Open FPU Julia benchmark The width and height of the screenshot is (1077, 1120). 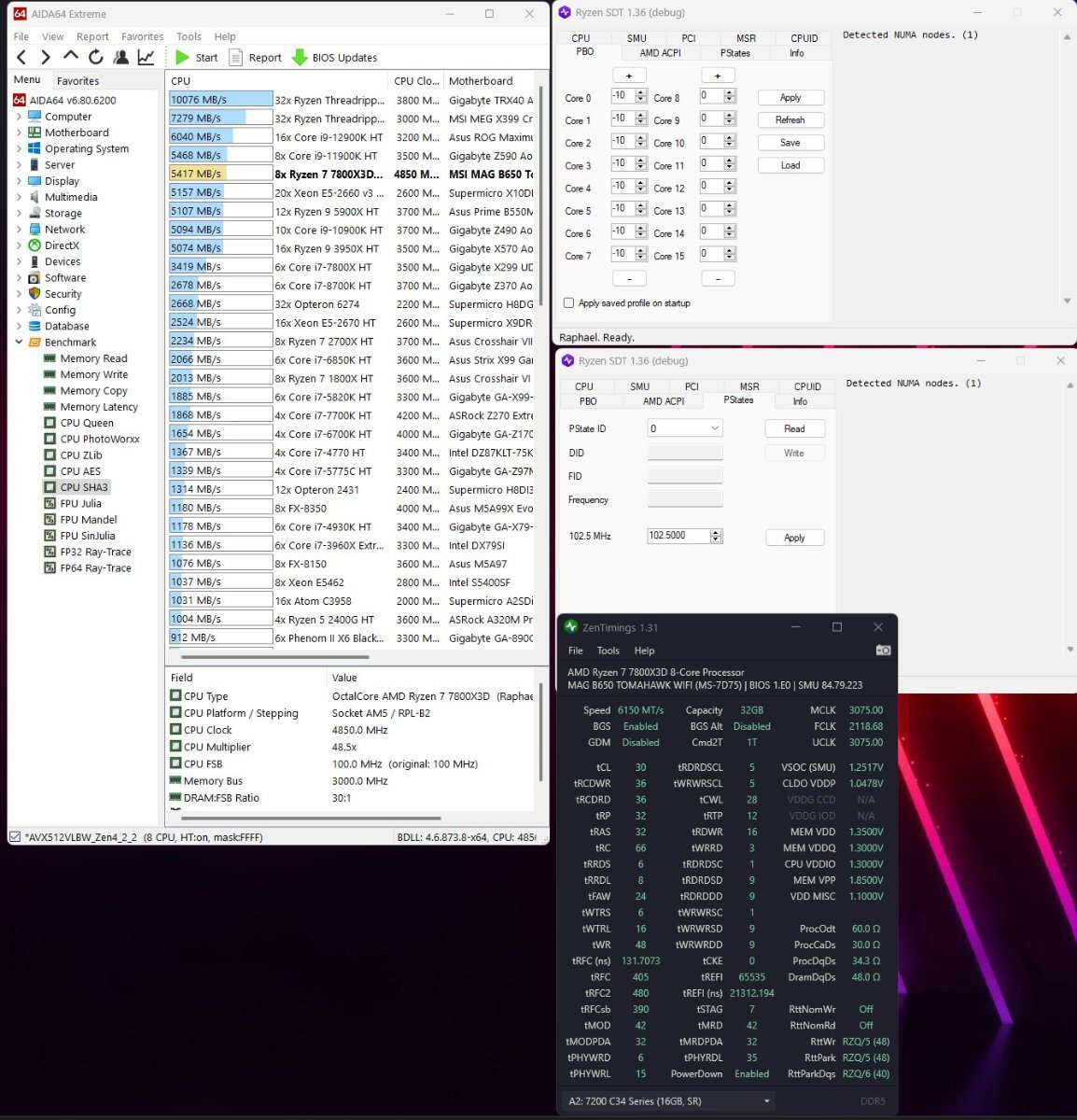(x=80, y=504)
